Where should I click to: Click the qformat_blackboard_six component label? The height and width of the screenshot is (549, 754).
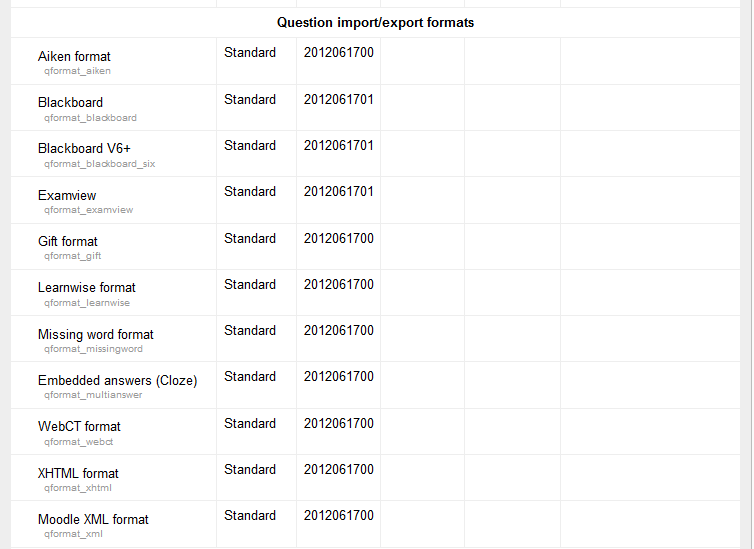tap(99, 164)
